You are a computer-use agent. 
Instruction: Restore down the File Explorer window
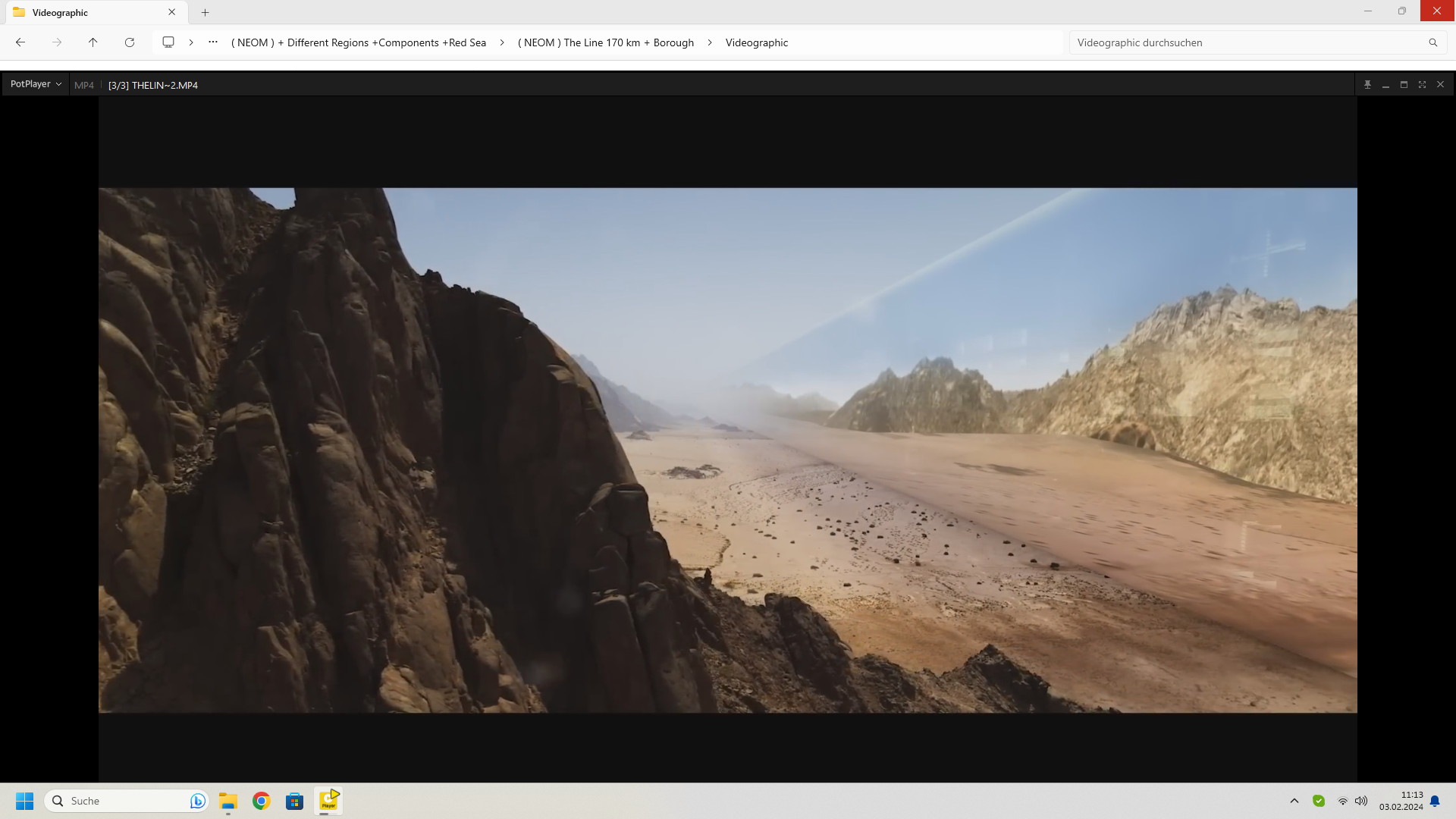[x=1402, y=11]
